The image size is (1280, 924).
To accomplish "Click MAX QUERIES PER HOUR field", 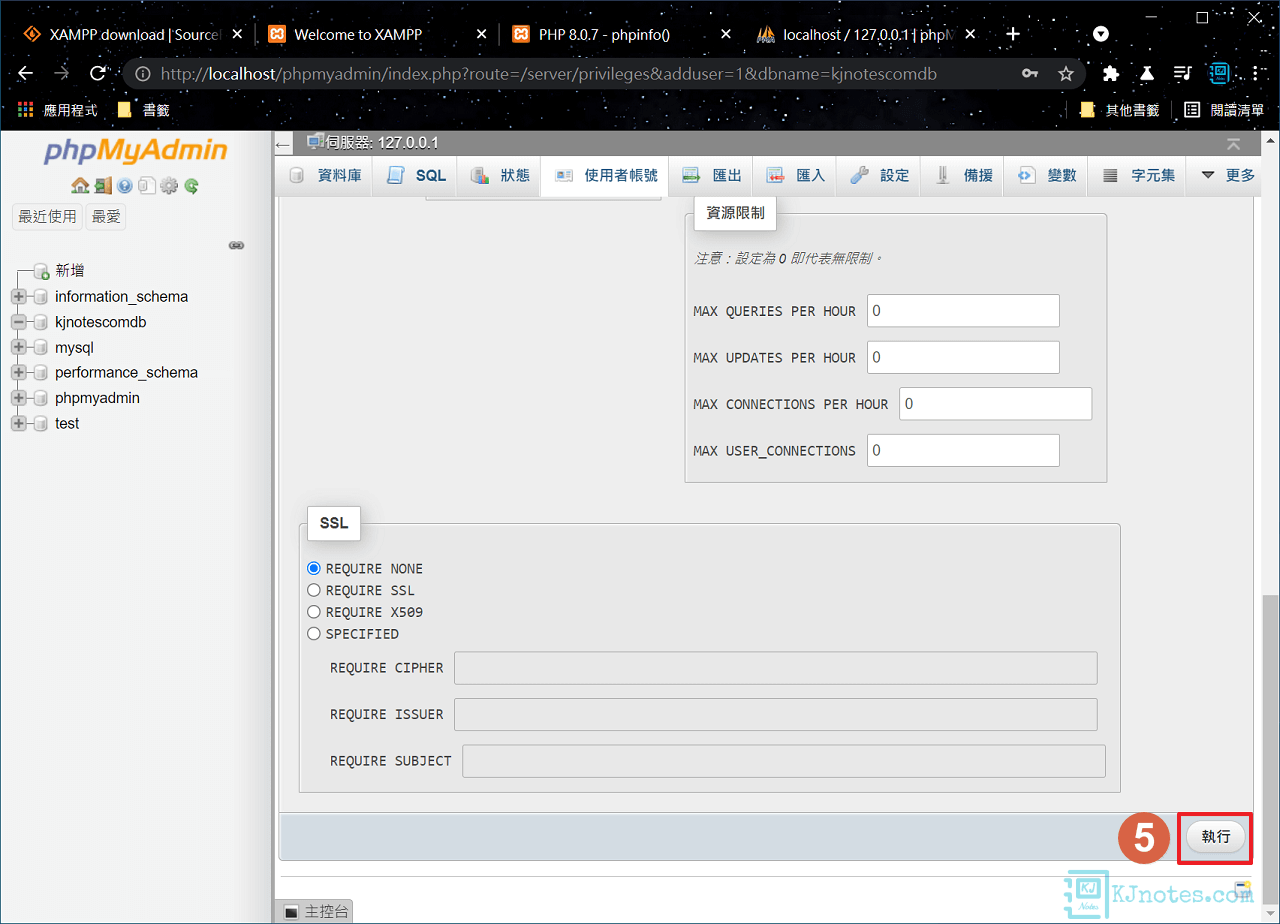I will [963, 311].
